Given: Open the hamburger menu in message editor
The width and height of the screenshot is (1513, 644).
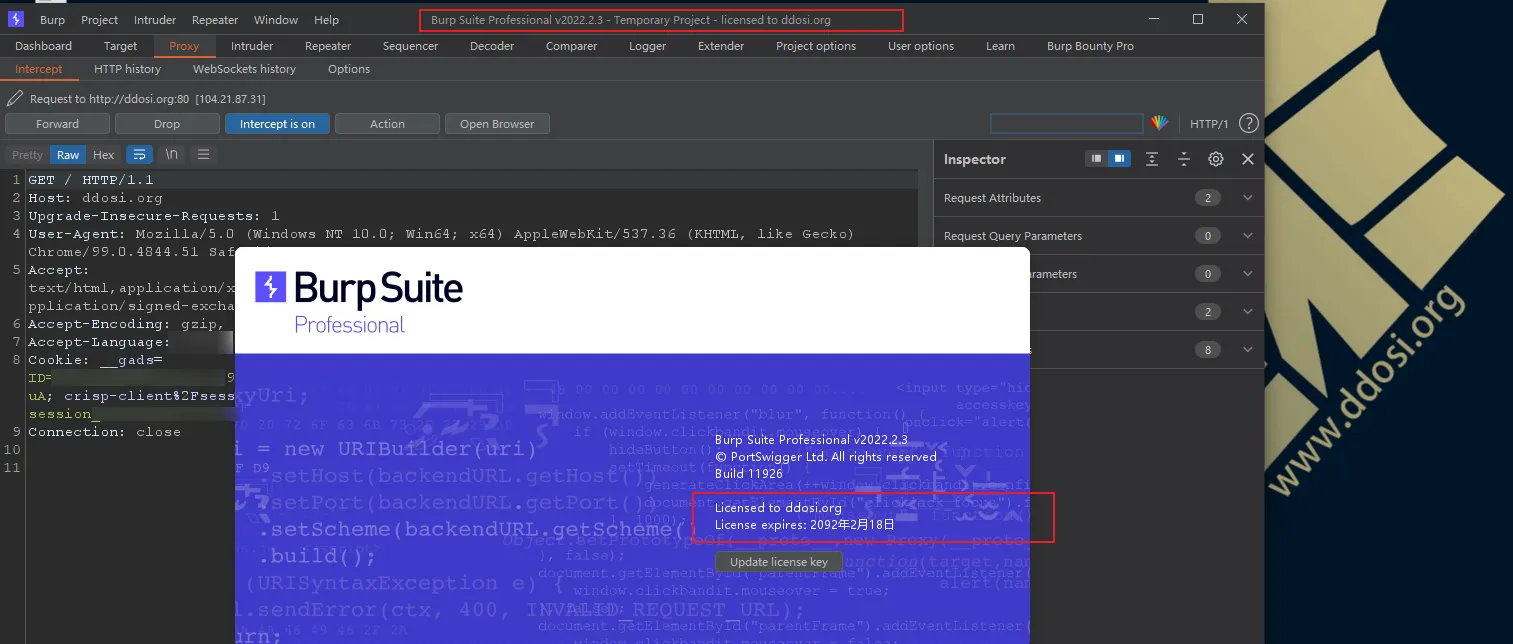Looking at the screenshot, I should [204, 155].
